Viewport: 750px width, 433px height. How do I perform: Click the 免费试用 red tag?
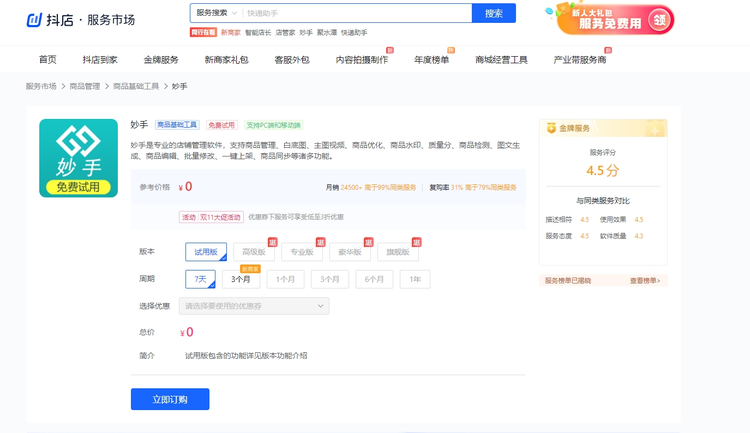(221, 125)
